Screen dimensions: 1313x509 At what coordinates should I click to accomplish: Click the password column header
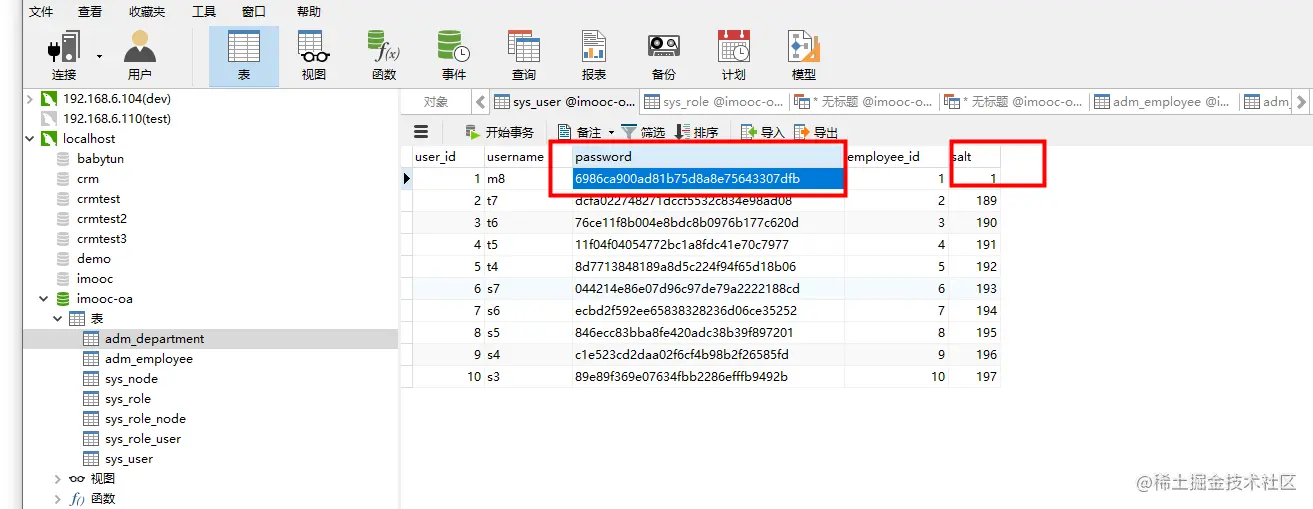(708, 157)
